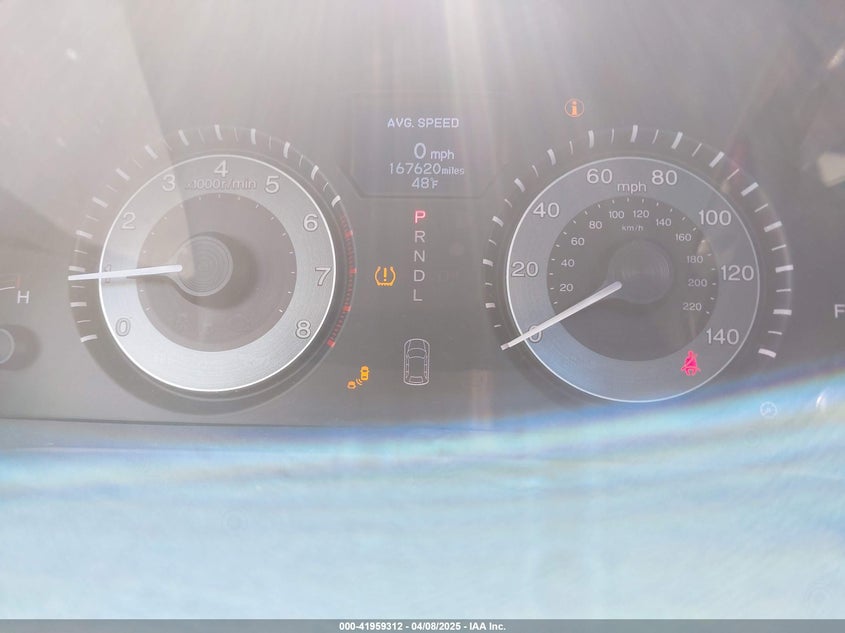Click the 140 mph mark on speedometer
The image size is (845, 633).
(x=722, y=337)
